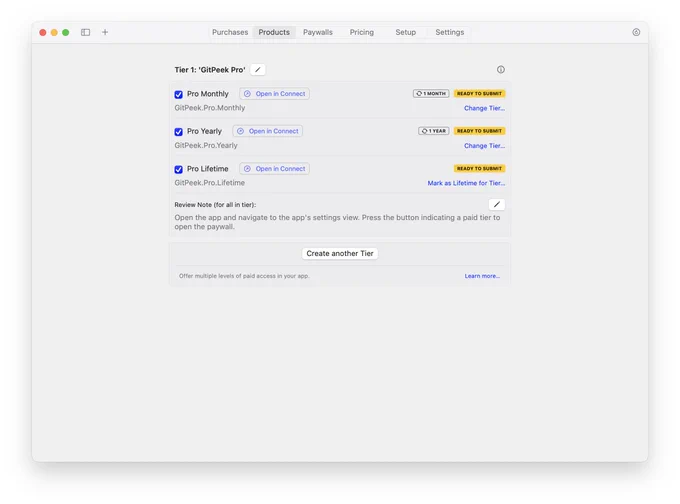Click product ID GitPeek.Pro.Lifetime
Image resolution: width=680 pixels, height=504 pixels.
pos(209,183)
